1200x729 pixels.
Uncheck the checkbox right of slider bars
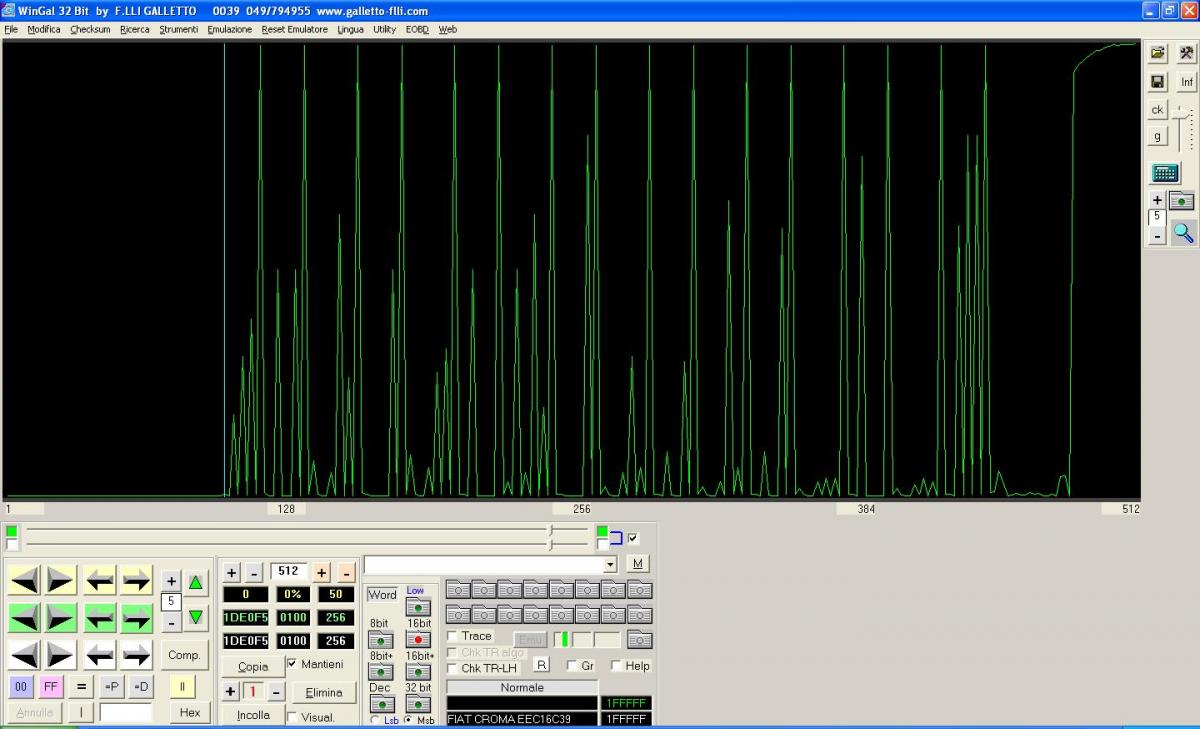point(632,538)
